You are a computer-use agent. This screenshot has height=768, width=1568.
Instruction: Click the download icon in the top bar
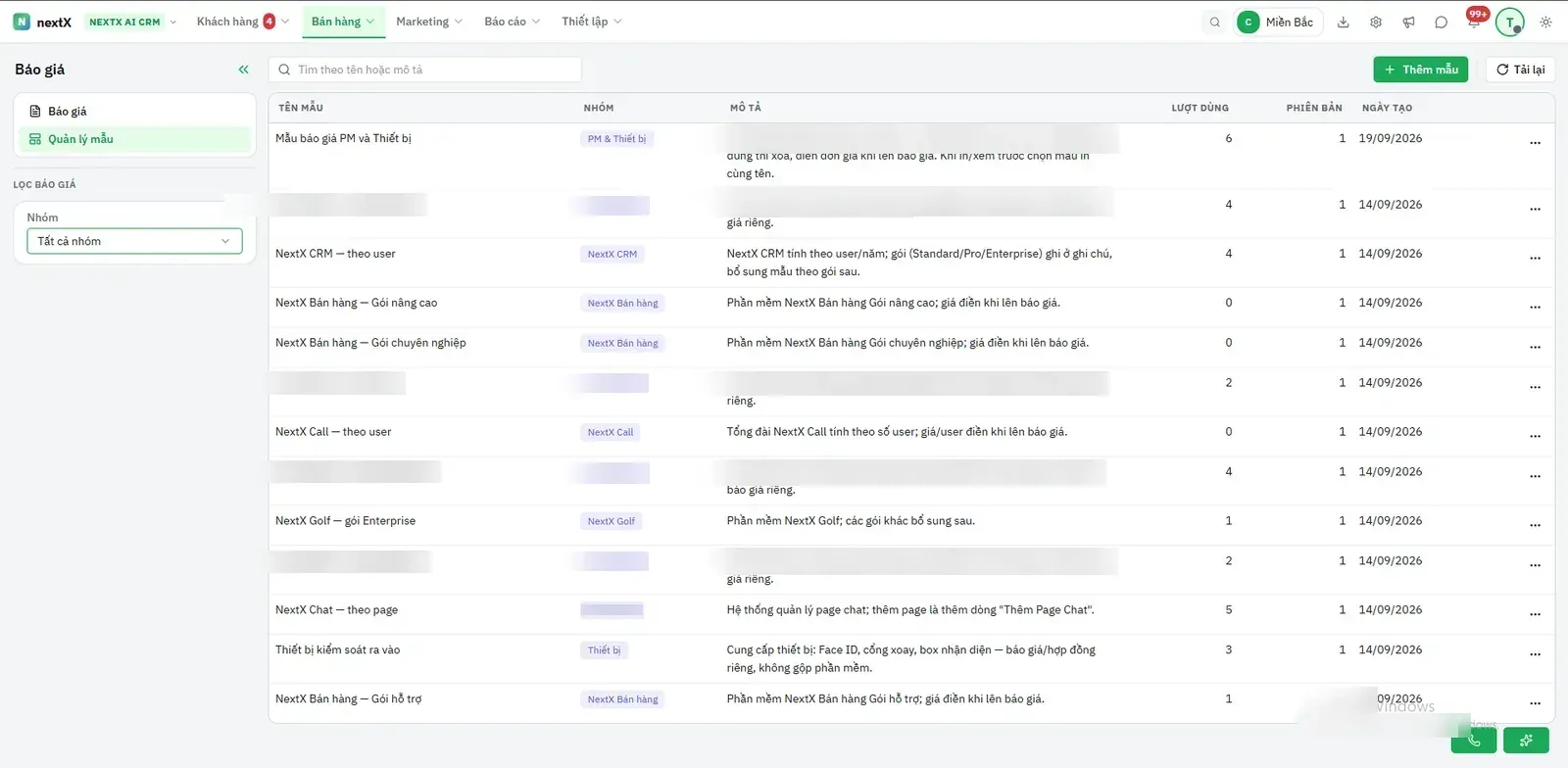pyautogui.click(x=1344, y=23)
